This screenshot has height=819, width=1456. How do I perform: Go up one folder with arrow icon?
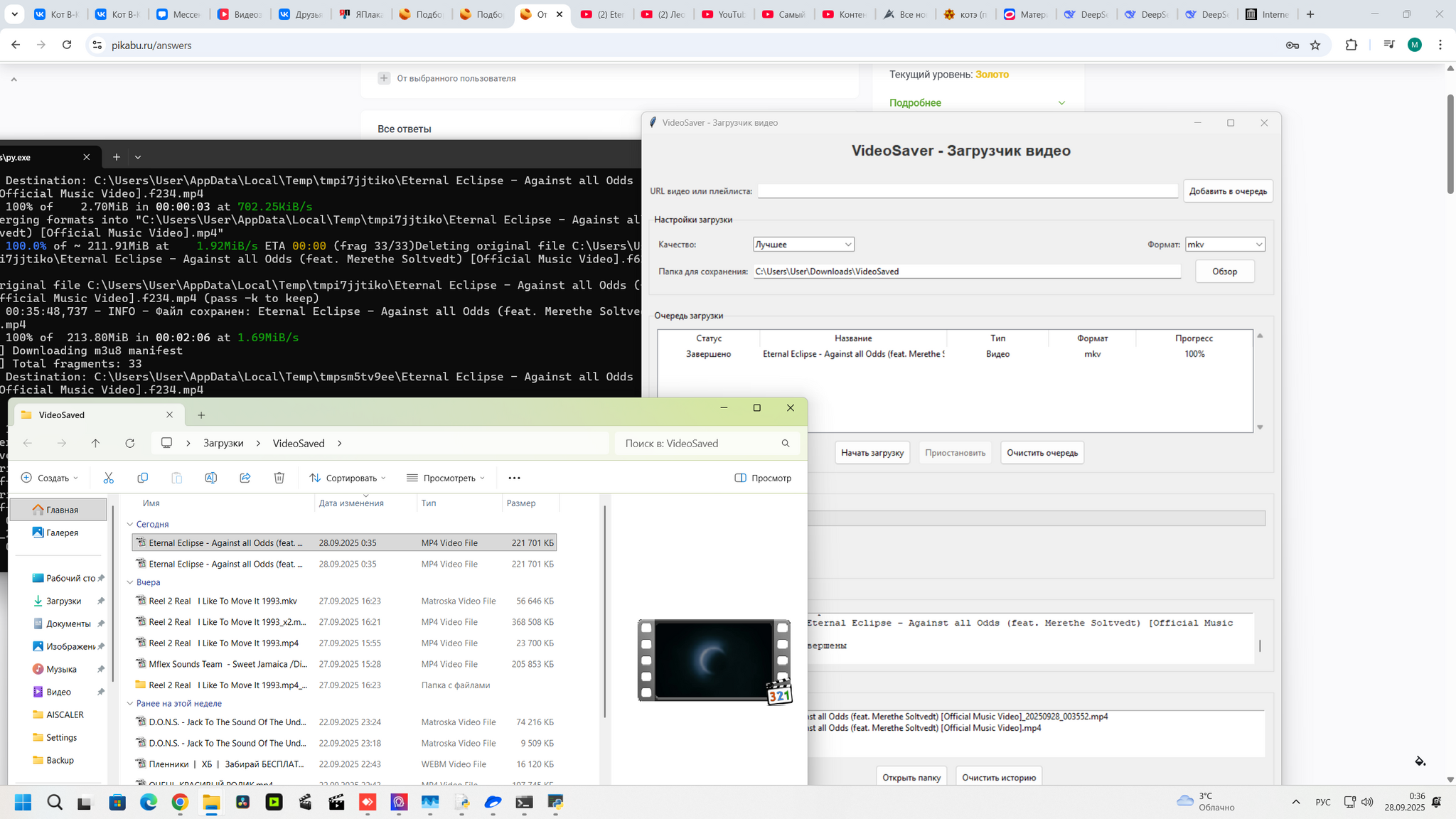pyautogui.click(x=95, y=443)
